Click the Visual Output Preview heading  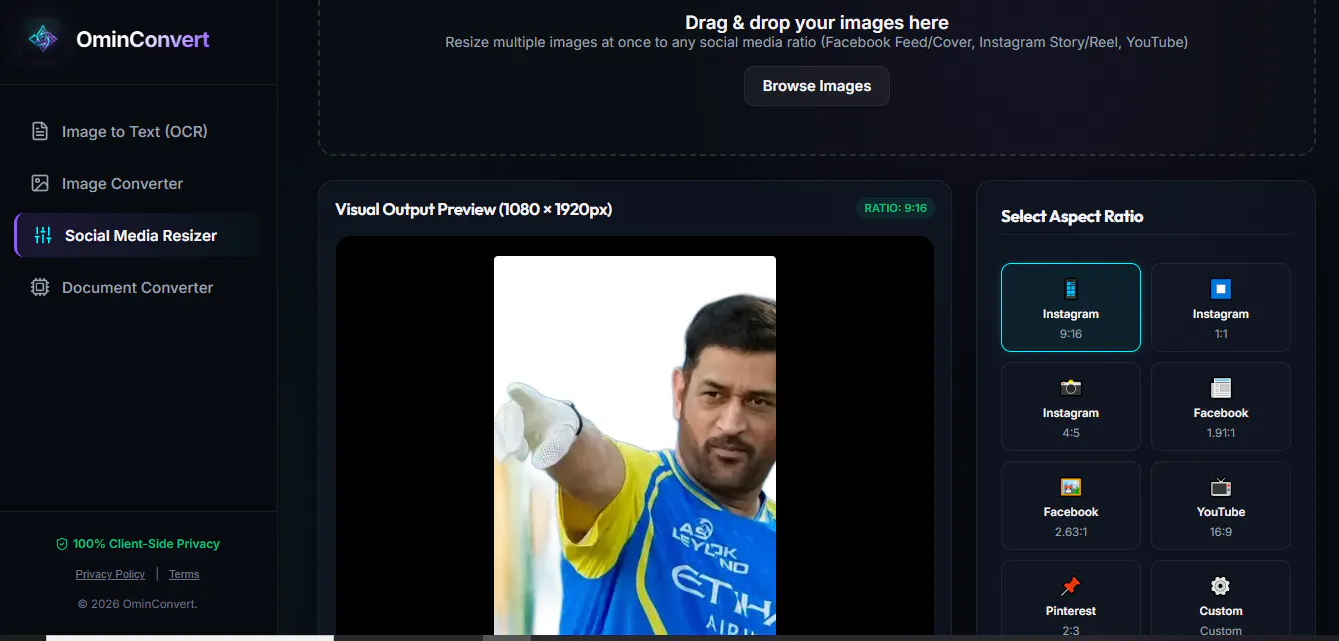coord(473,209)
